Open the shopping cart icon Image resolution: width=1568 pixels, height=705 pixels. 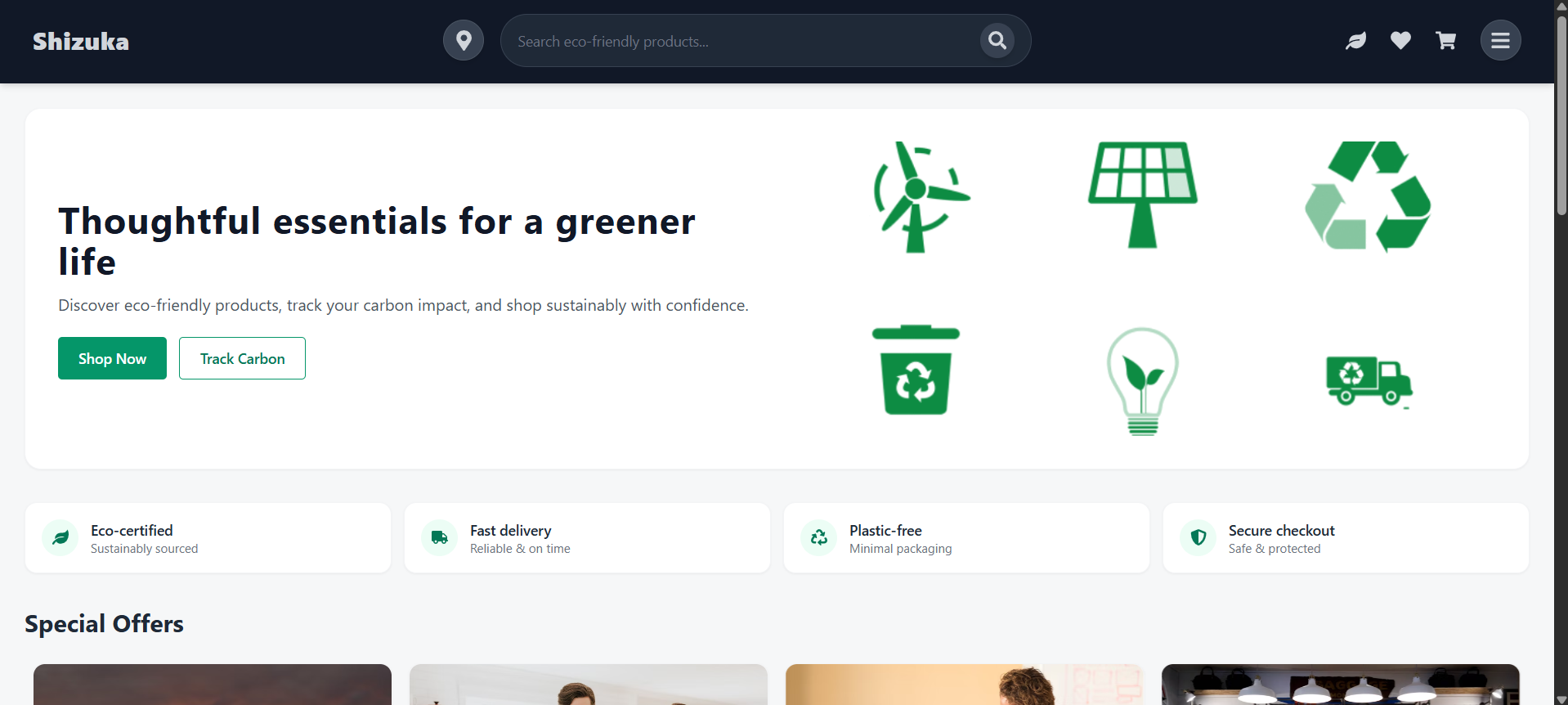coord(1445,40)
